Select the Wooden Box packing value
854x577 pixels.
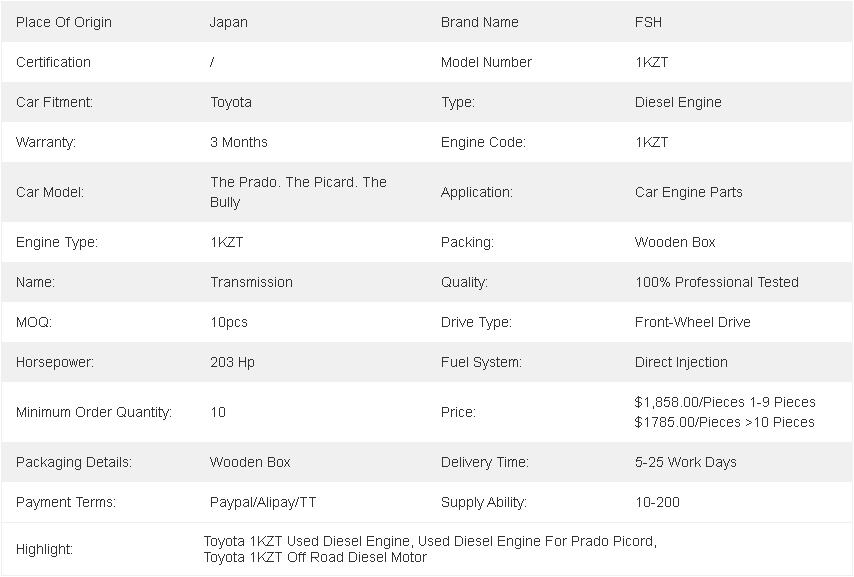coord(675,242)
